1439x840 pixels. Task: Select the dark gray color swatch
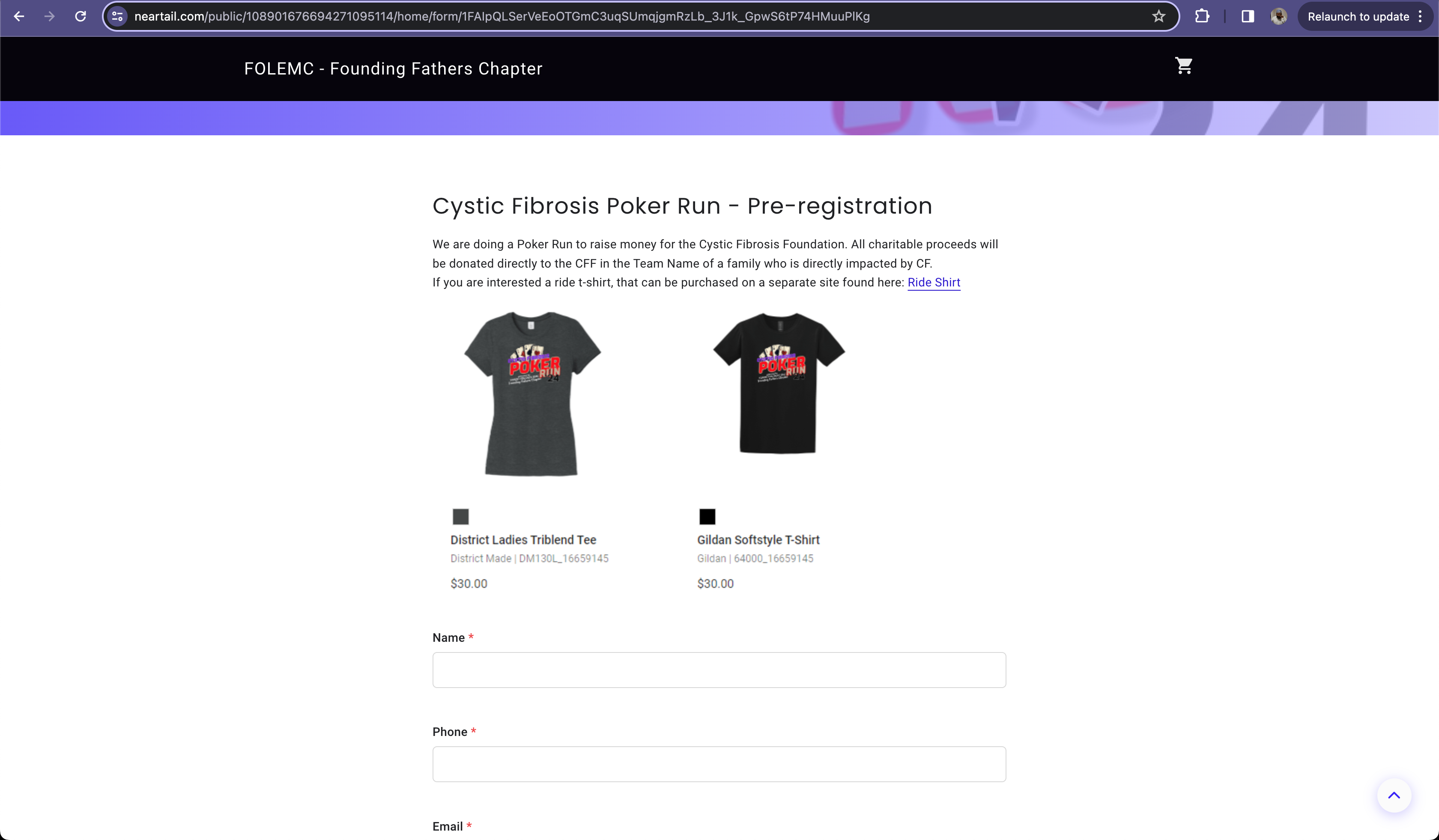coord(460,516)
